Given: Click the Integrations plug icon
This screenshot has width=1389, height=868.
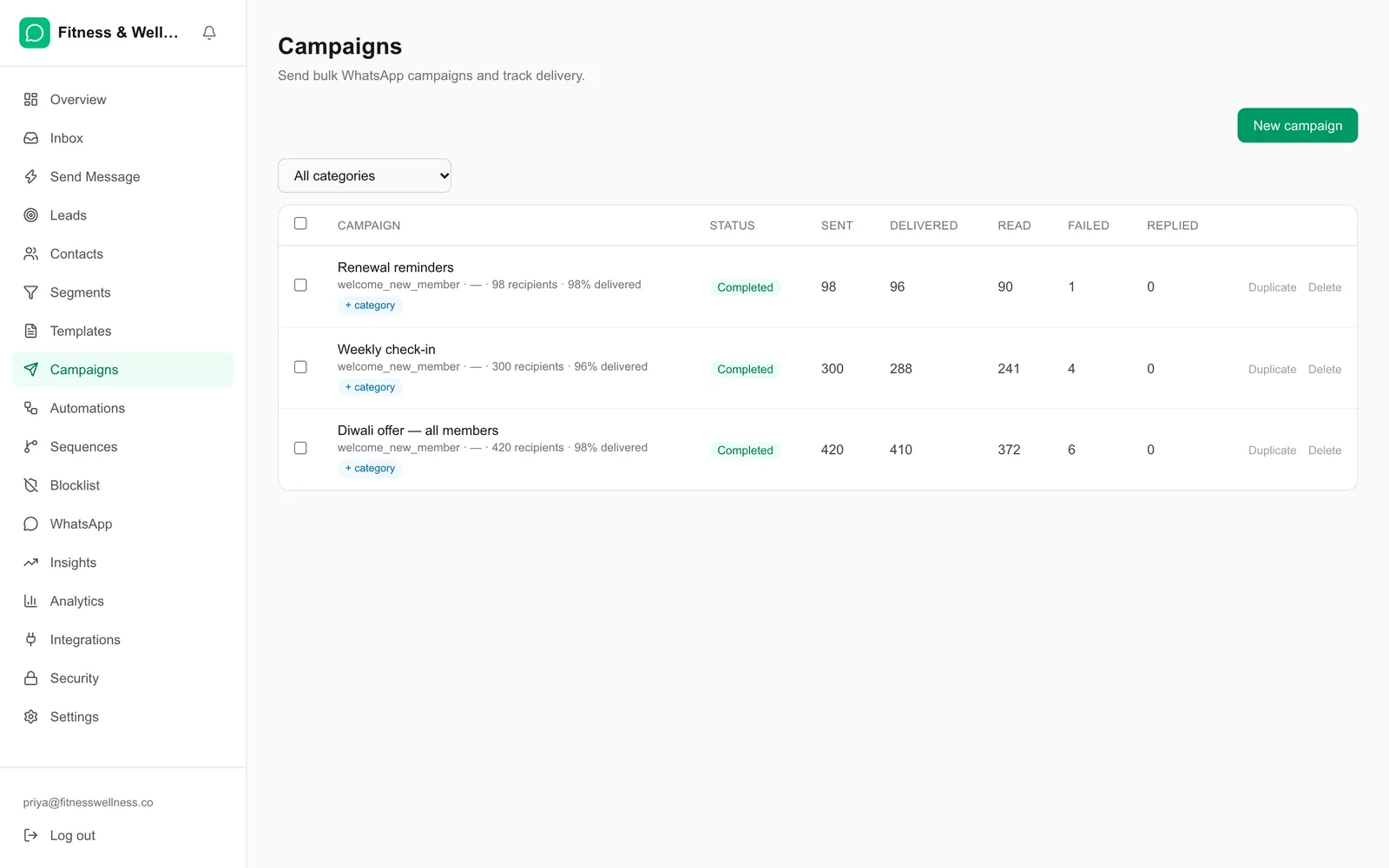Looking at the screenshot, I should coord(31,641).
